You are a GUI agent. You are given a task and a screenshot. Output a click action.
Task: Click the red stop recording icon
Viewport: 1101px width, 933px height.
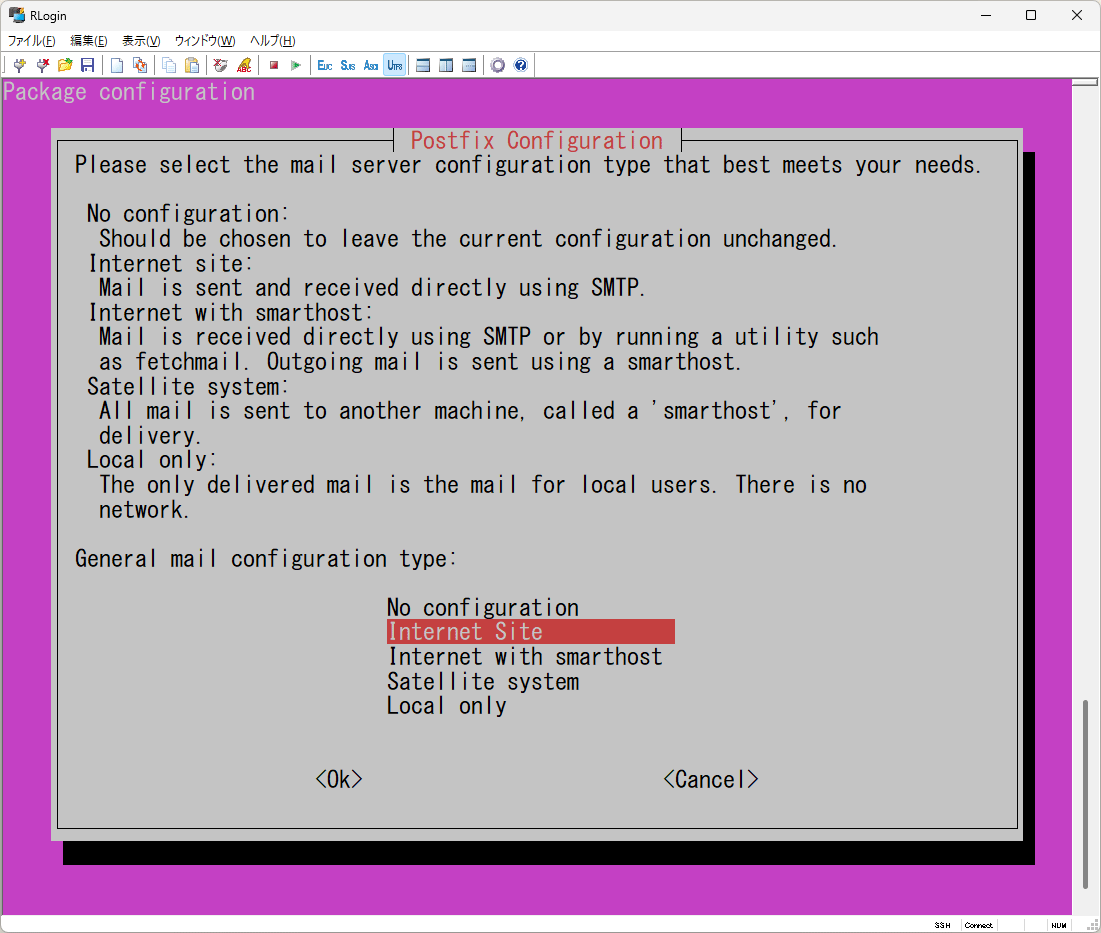point(273,65)
